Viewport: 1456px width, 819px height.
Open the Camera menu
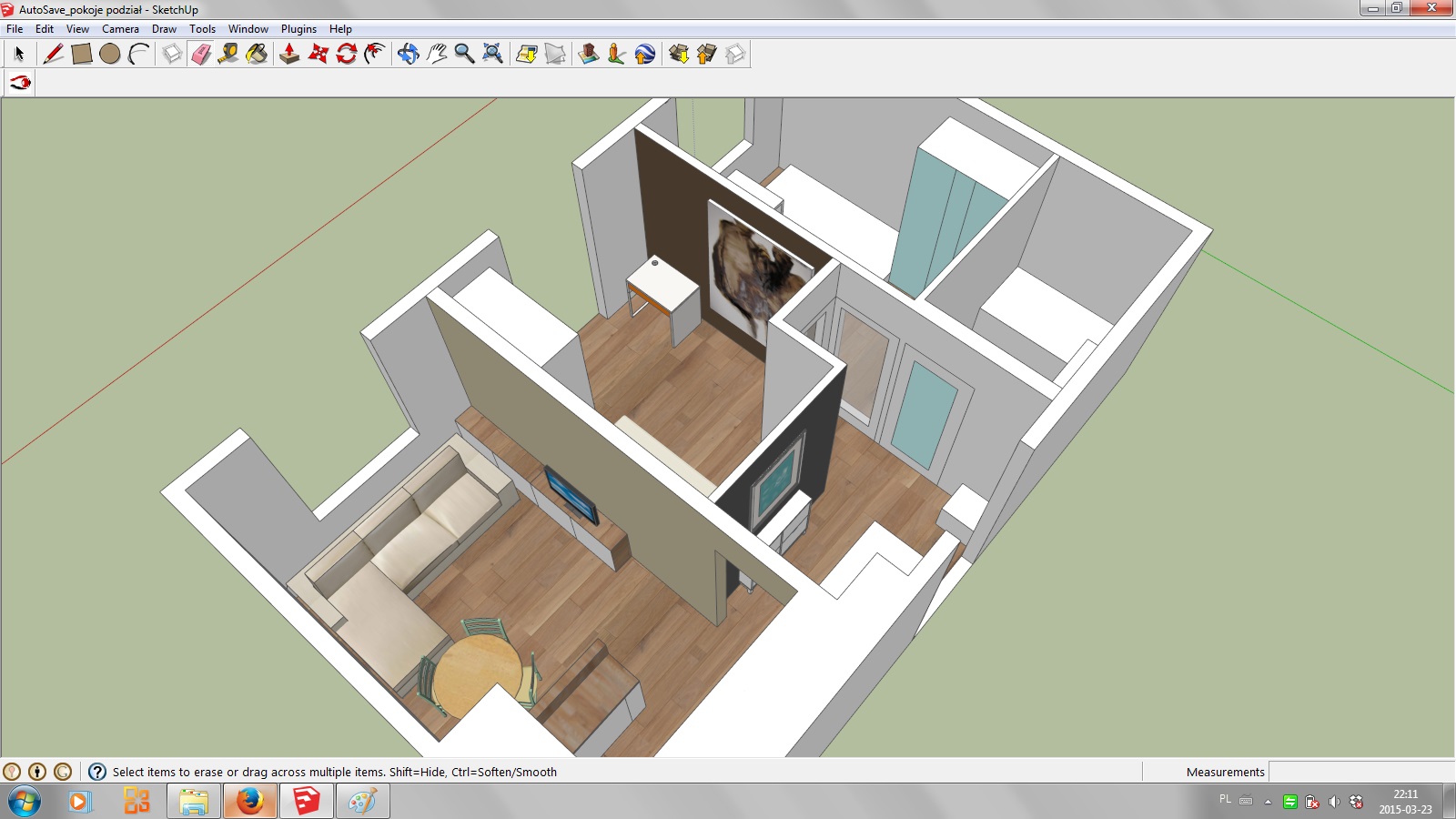pos(120,29)
